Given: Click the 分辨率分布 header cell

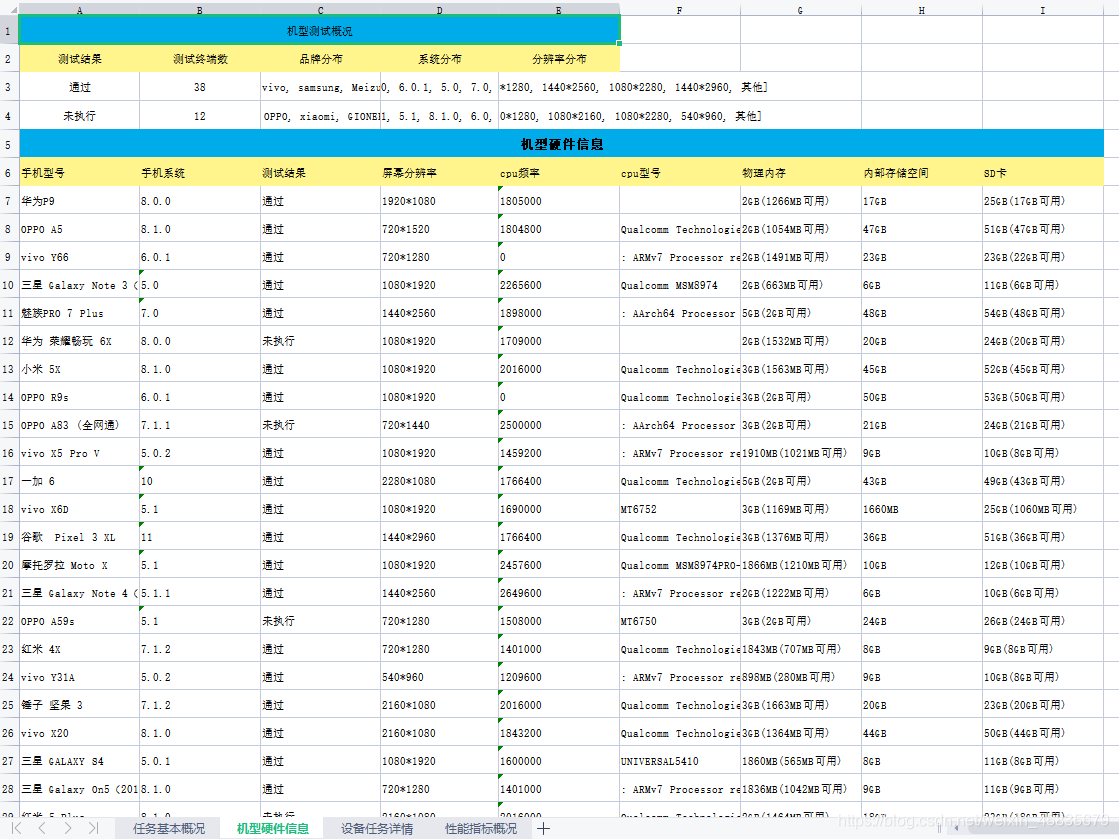Looking at the screenshot, I should pyautogui.click(x=559, y=59).
